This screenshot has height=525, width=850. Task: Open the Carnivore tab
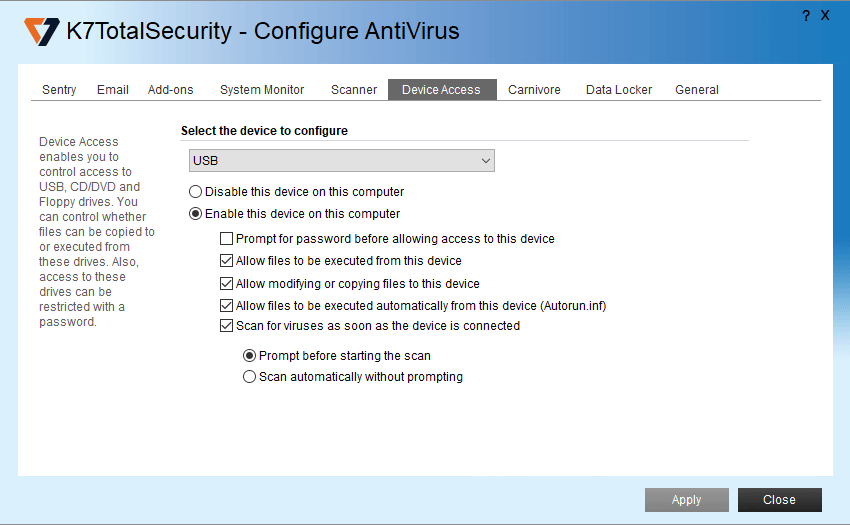[534, 90]
